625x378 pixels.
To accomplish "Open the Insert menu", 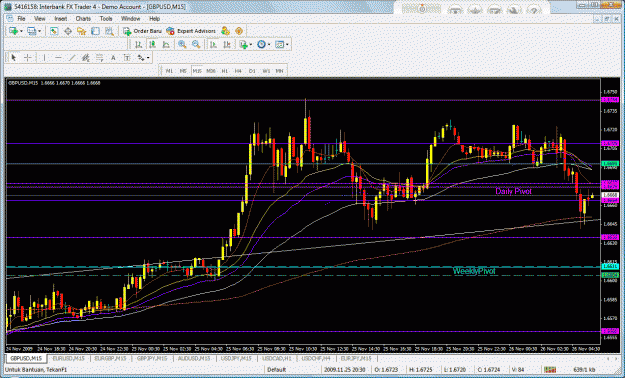I will [x=61, y=19].
